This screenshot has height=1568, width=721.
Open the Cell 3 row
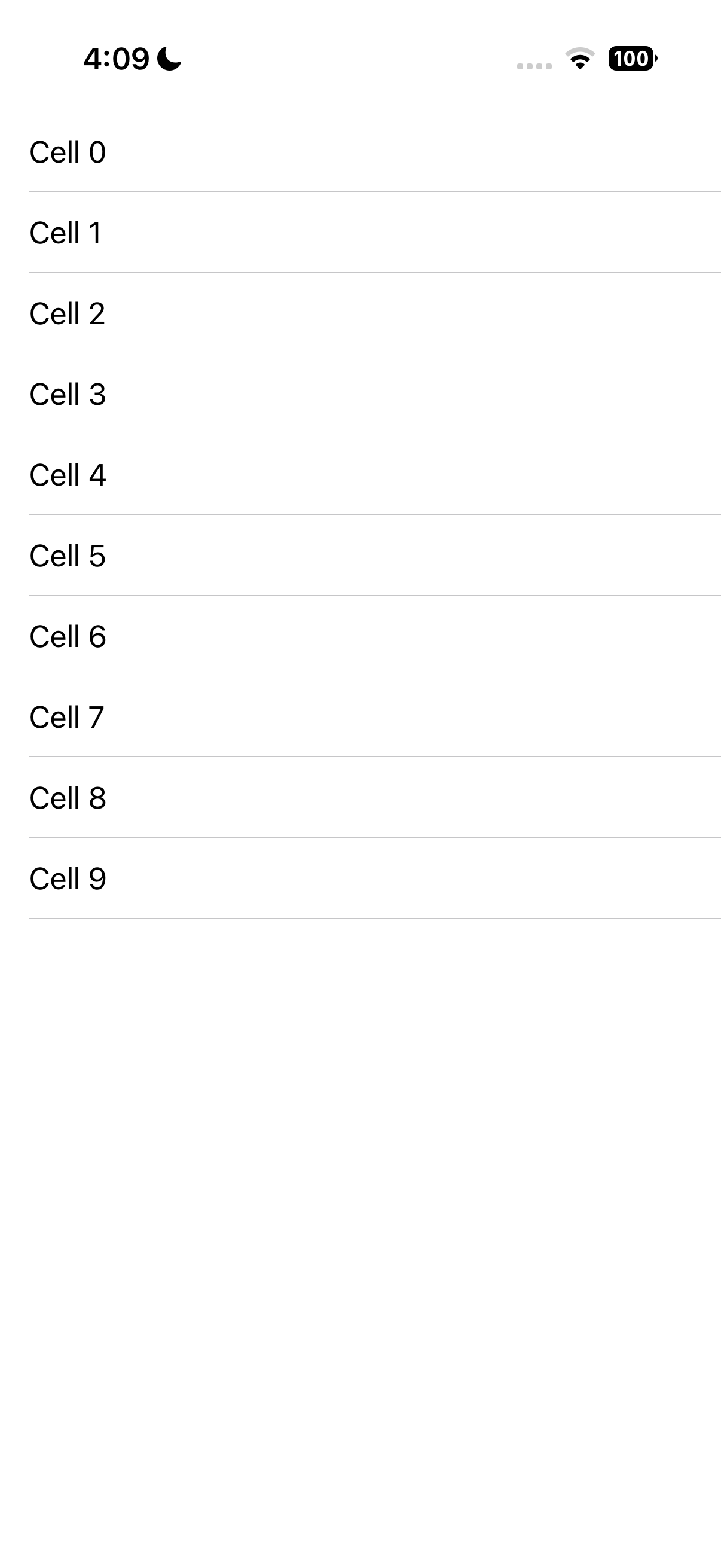click(x=360, y=395)
